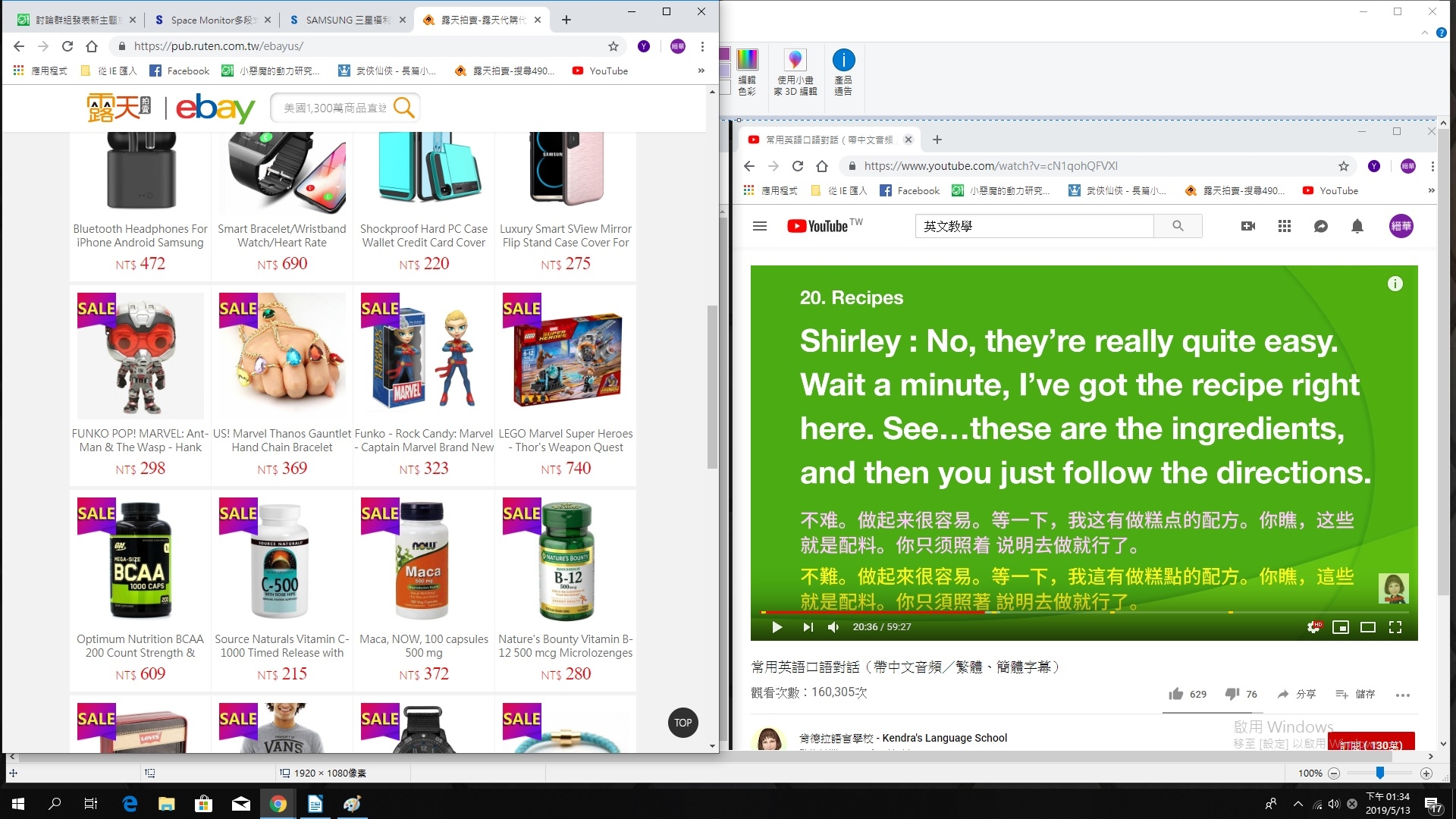Enter fullscreen video mode
This screenshot has width=1456, height=819.
click(x=1395, y=627)
